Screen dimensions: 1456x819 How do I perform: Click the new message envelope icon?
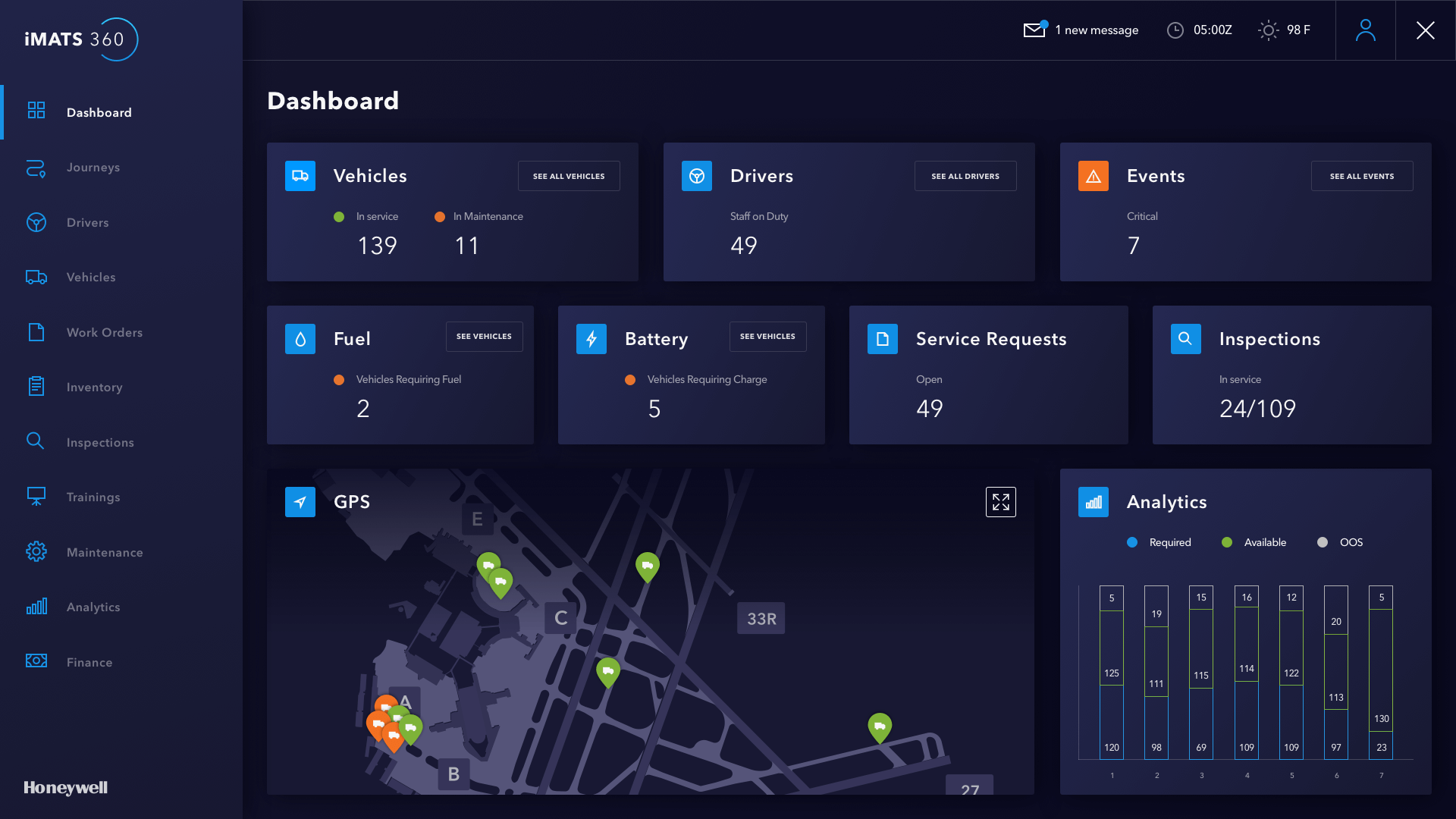click(x=1034, y=30)
